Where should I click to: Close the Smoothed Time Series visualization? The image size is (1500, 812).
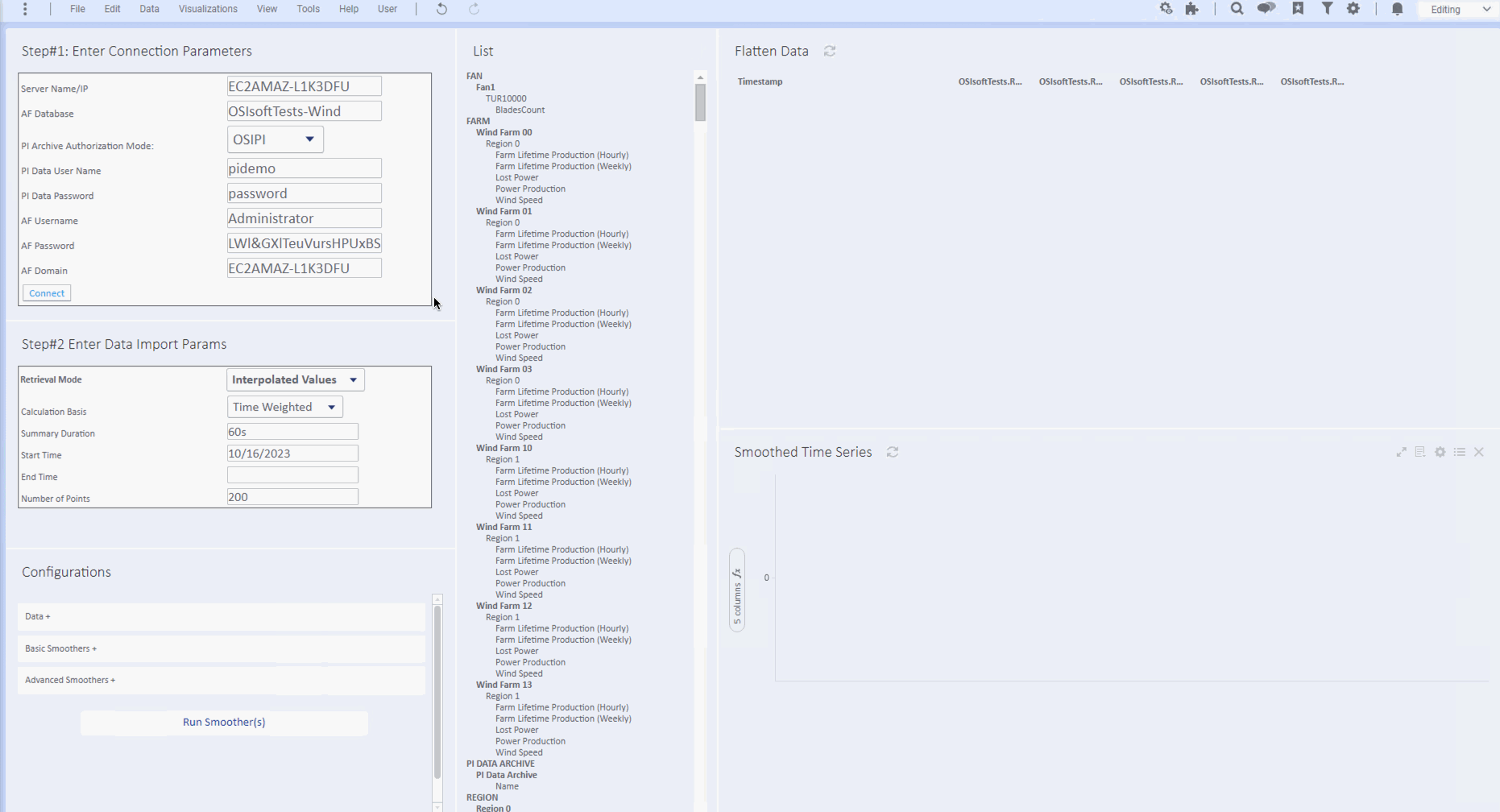[x=1479, y=452]
